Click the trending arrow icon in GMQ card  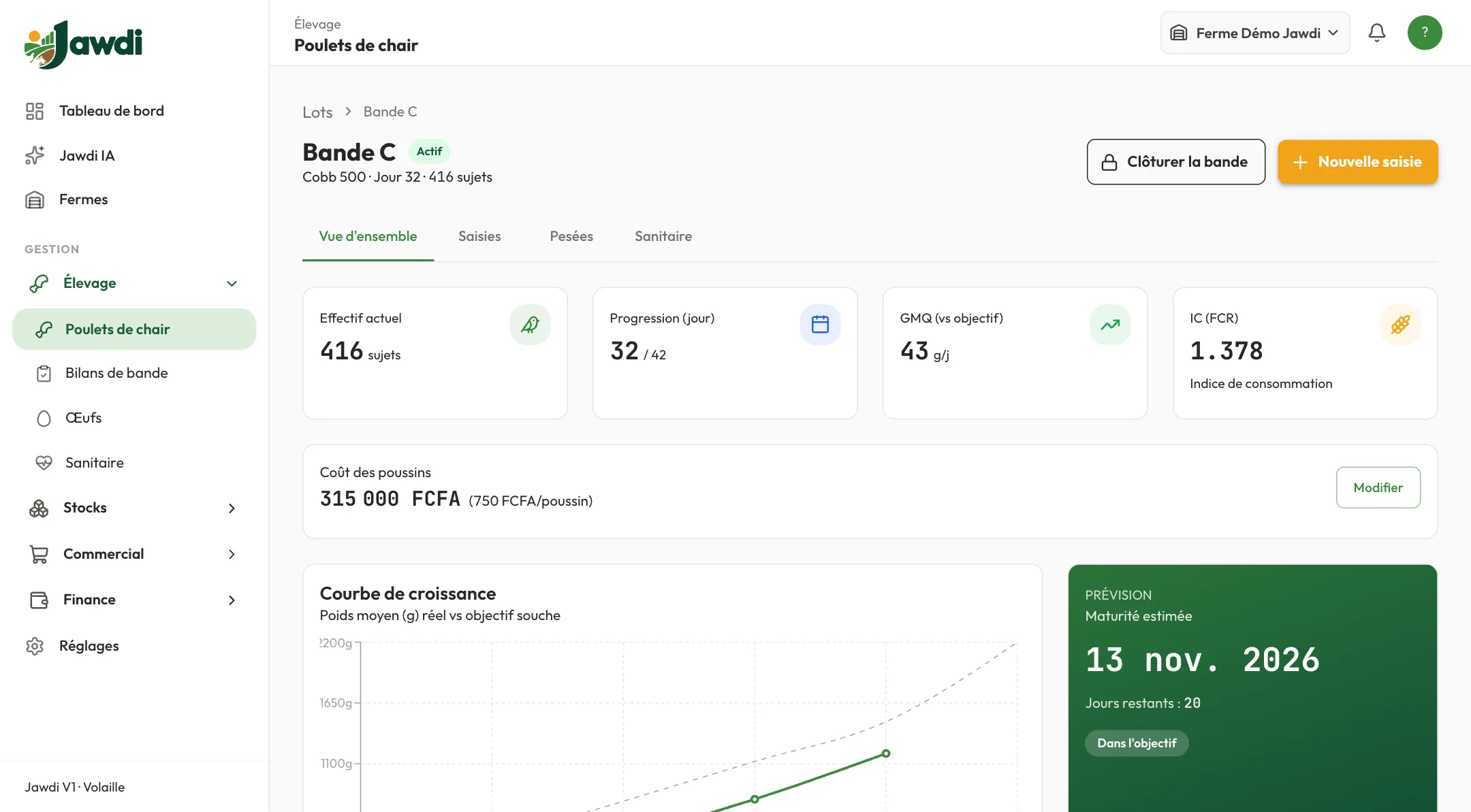(1110, 325)
